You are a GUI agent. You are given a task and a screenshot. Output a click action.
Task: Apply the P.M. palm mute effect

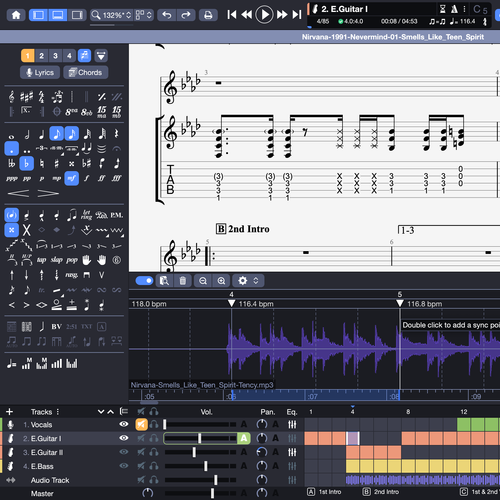tap(116, 215)
